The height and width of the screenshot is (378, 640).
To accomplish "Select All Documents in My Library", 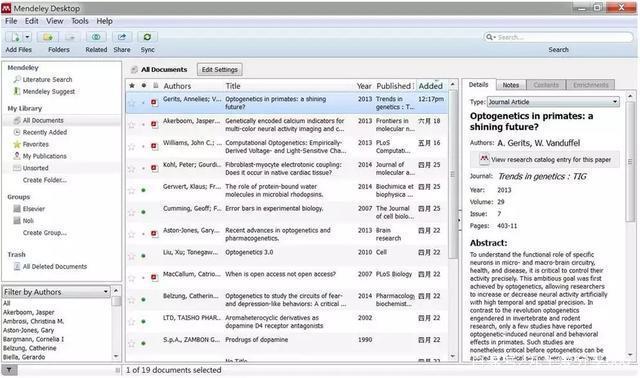I will [x=43, y=120].
